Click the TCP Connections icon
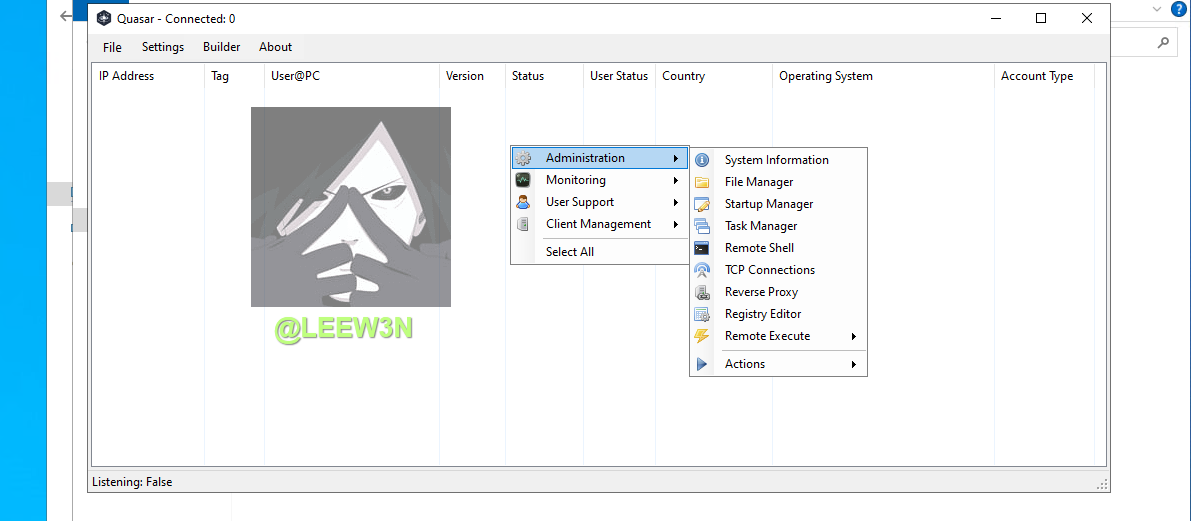This screenshot has height=521, width=1191. point(702,270)
